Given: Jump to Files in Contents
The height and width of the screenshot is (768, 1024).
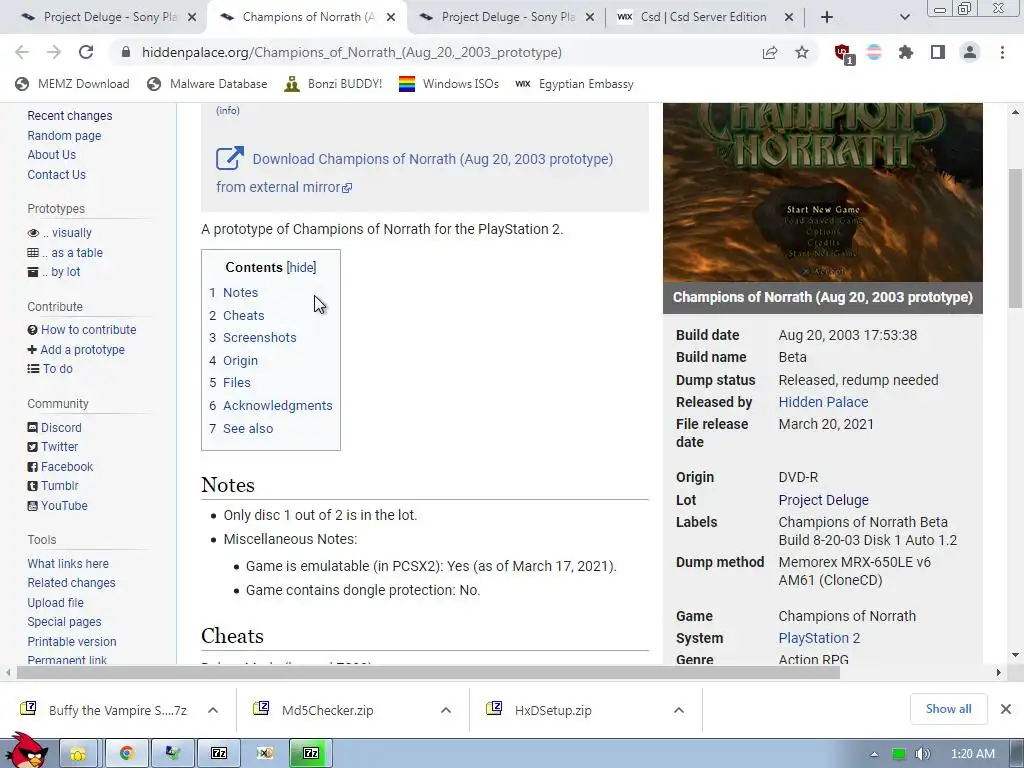Looking at the screenshot, I should pyautogui.click(x=236, y=383).
